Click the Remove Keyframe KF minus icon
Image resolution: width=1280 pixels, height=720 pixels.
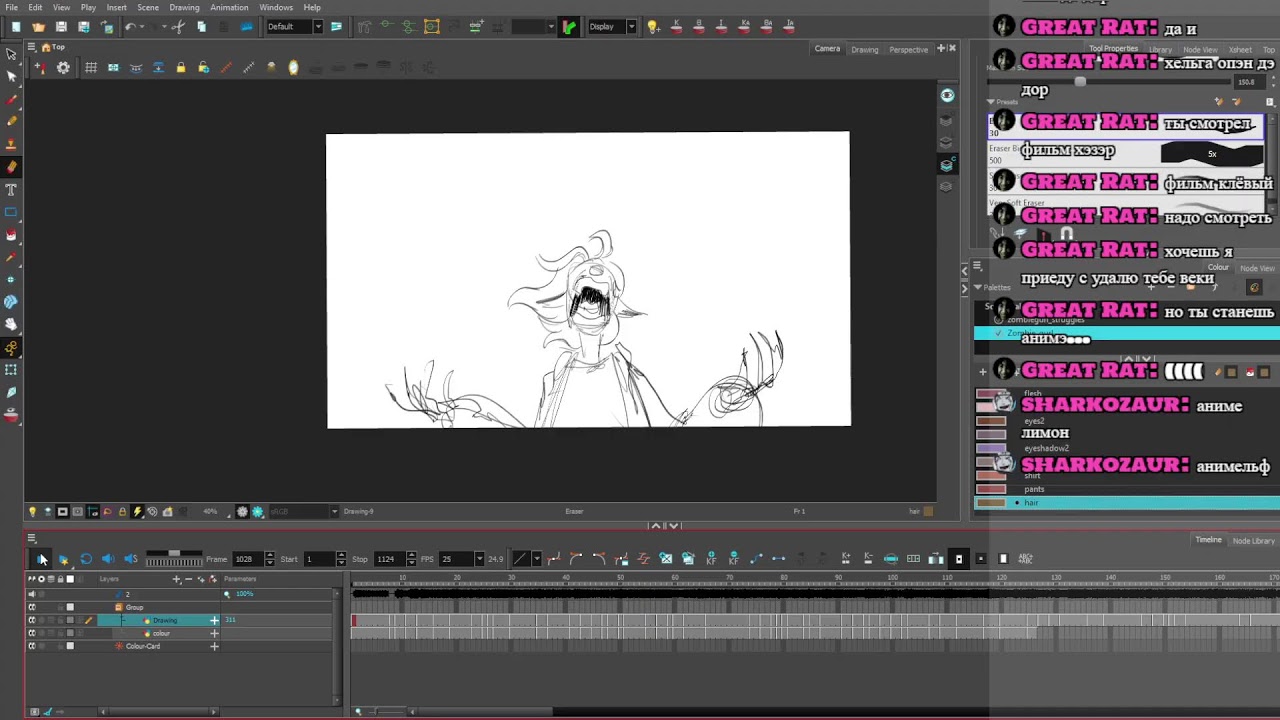[733, 559]
